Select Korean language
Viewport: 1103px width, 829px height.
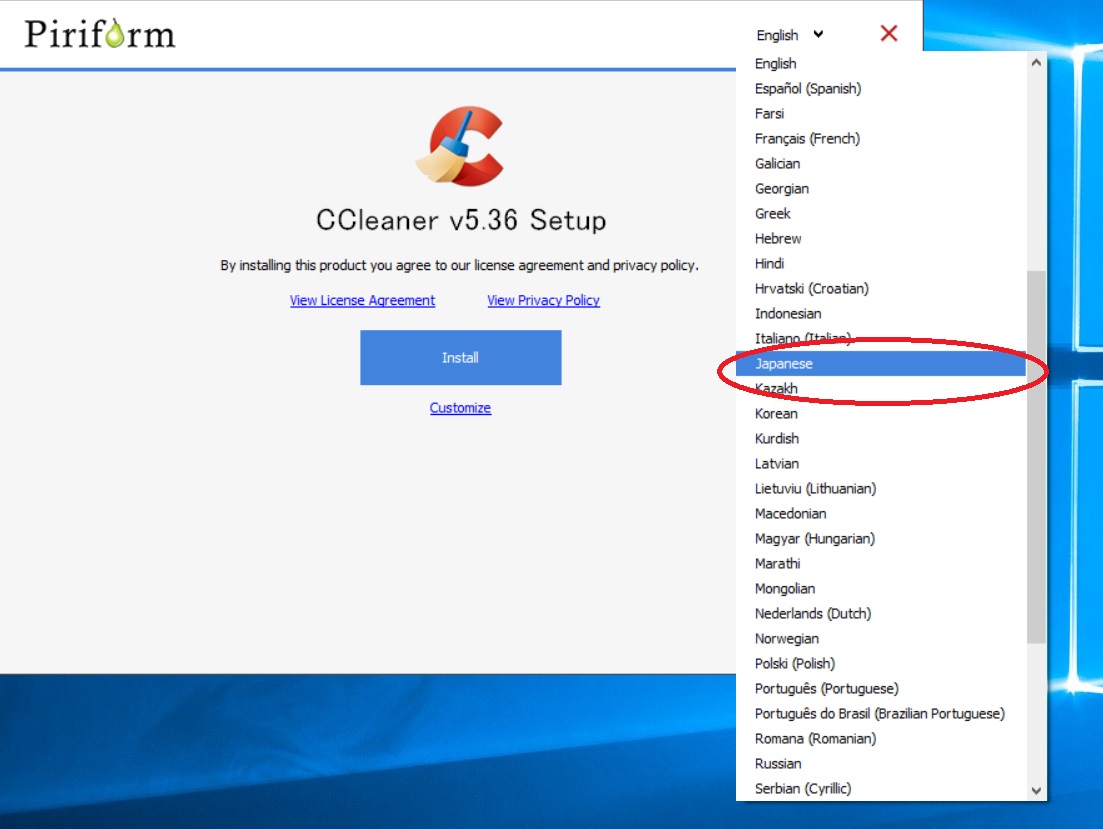(x=881, y=413)
